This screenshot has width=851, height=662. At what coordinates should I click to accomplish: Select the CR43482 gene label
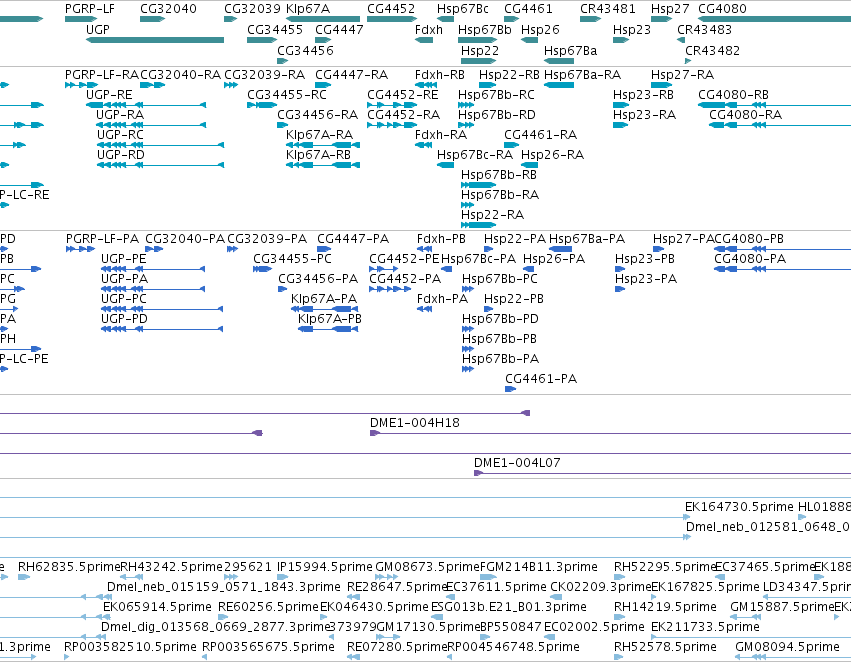[712, 50]
